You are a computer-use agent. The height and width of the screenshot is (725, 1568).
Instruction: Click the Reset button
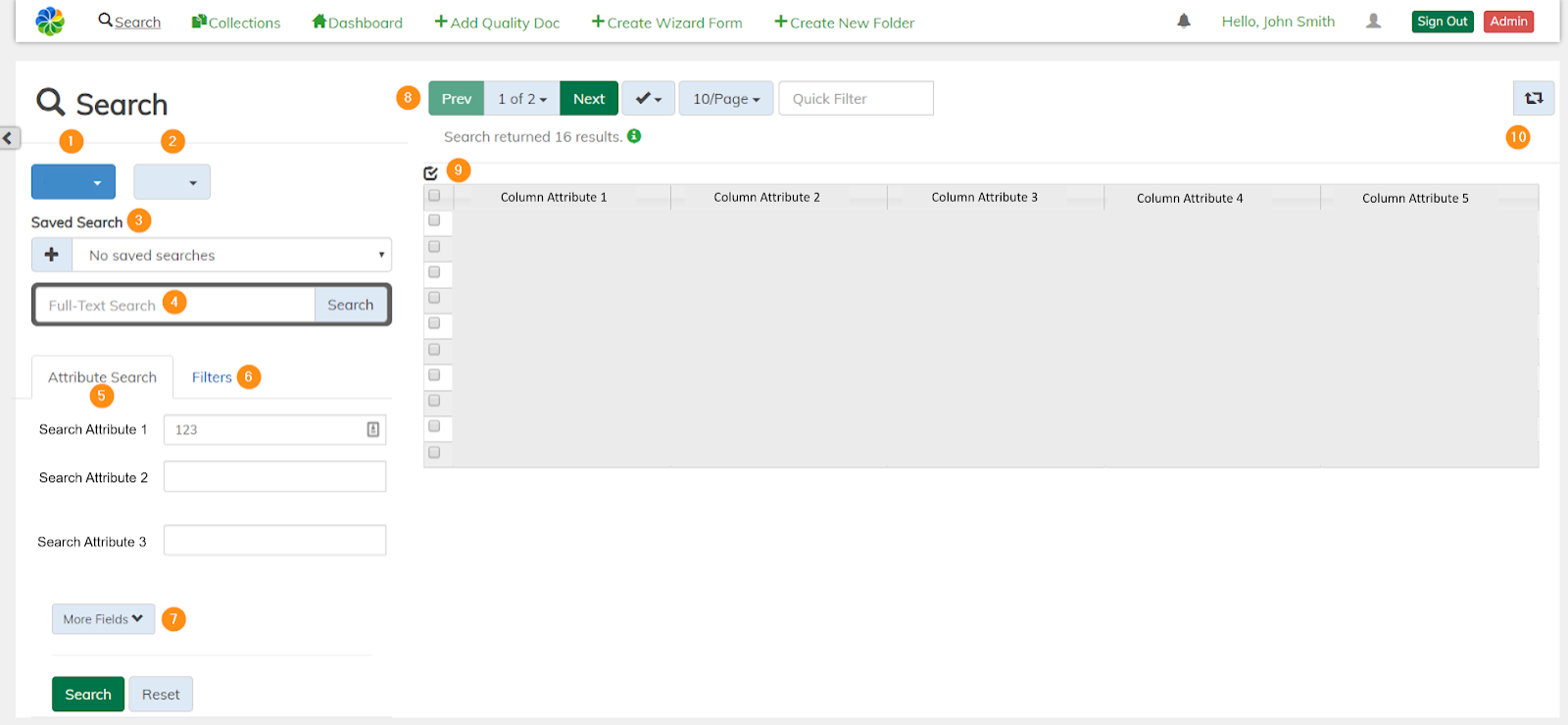coord(161,695)
